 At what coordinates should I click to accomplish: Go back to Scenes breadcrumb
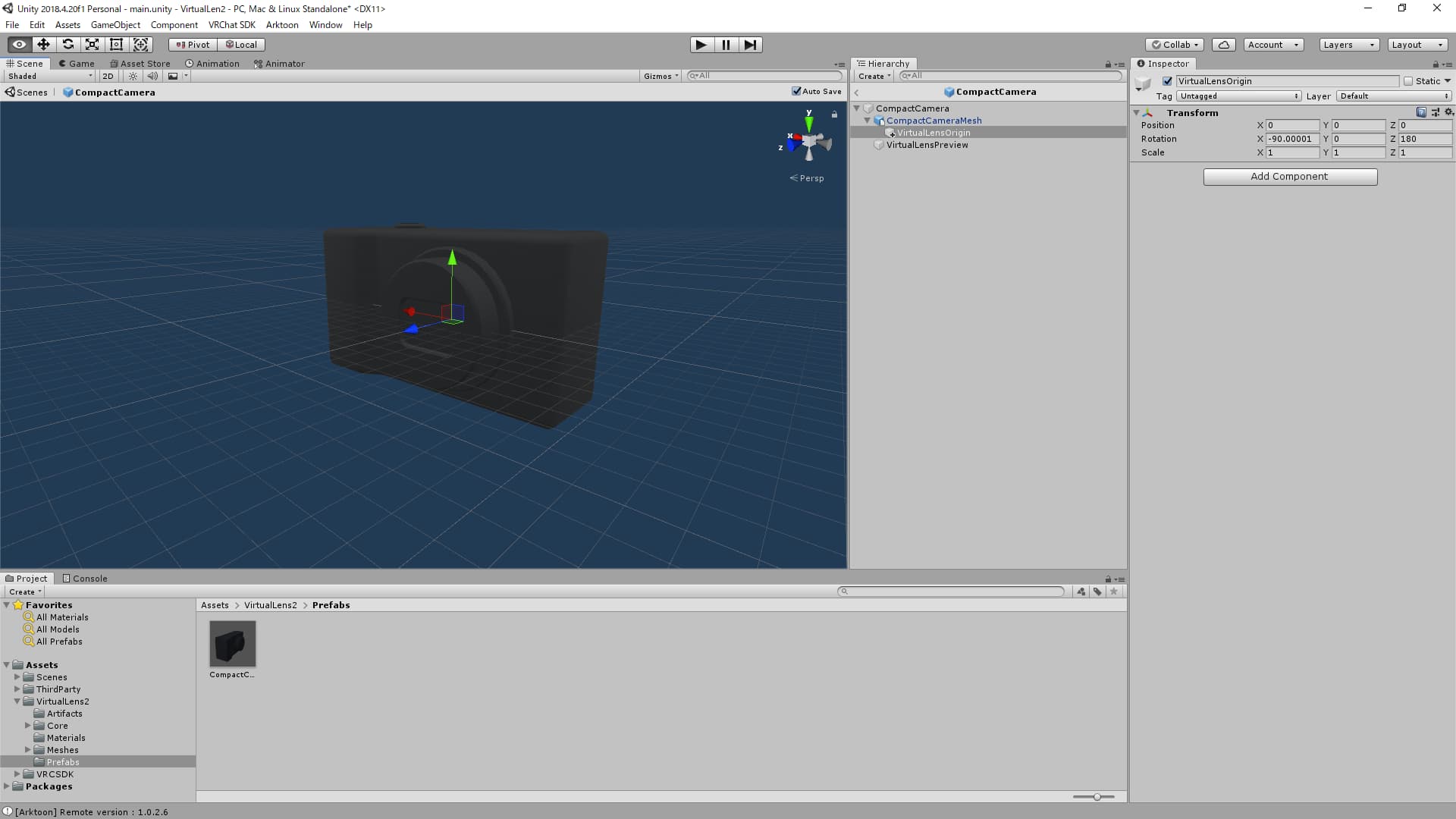pos(27,93)
